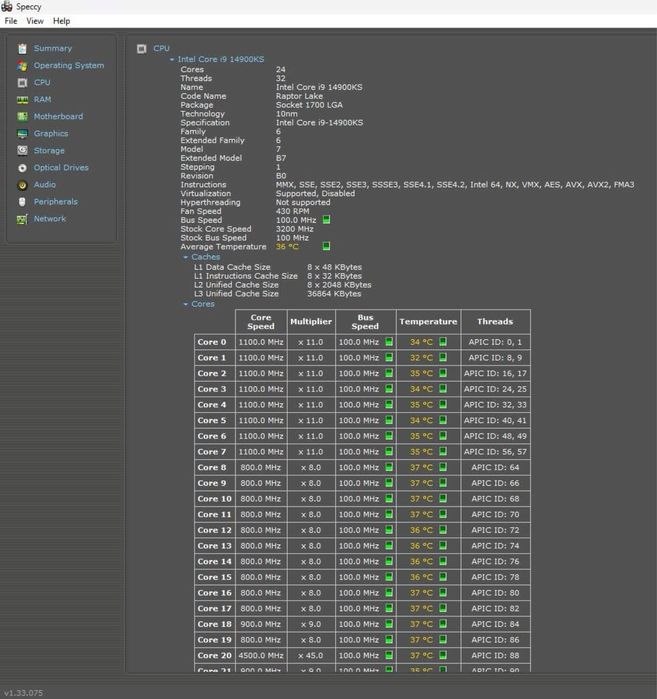The width and height of the screenshot is (657, 699).
Task: Click the Operating System Windows flag icon
Action: [x=22, y=66]
